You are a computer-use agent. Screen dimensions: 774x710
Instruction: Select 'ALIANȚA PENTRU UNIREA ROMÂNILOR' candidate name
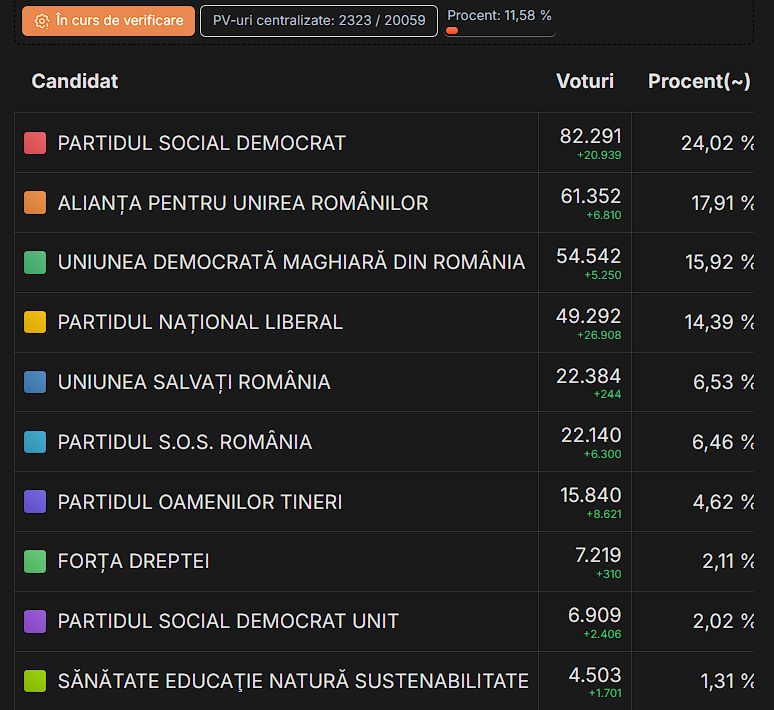point(243,203)
